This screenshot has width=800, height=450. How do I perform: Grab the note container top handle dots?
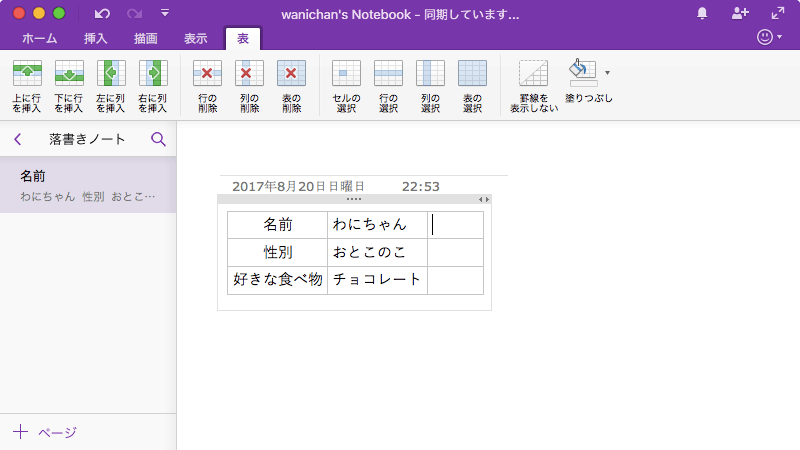[354, 199]
